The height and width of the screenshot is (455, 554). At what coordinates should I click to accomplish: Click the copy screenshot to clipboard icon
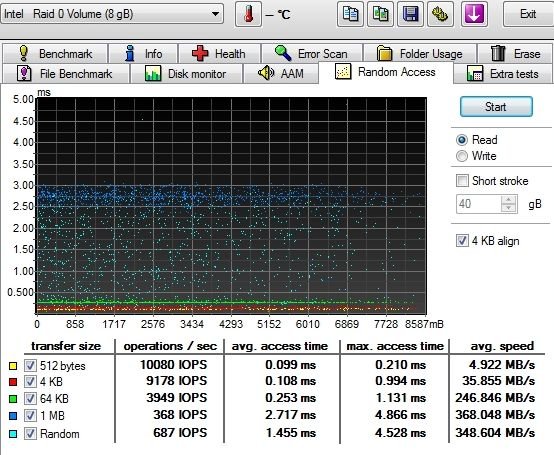380,14
